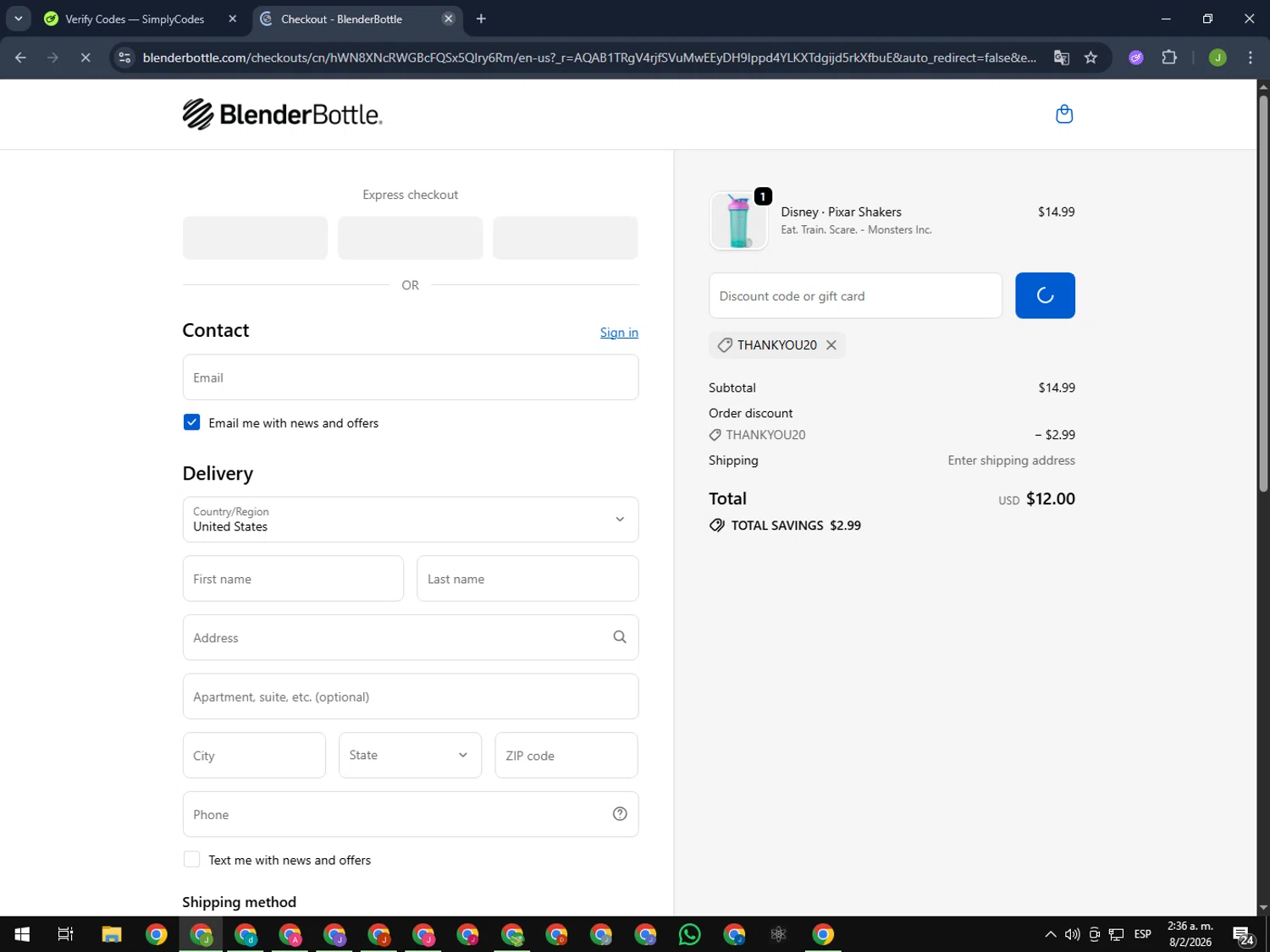1270x952 pixels.
Task: Click the middle express checkout button
Action: pos(411,238)
